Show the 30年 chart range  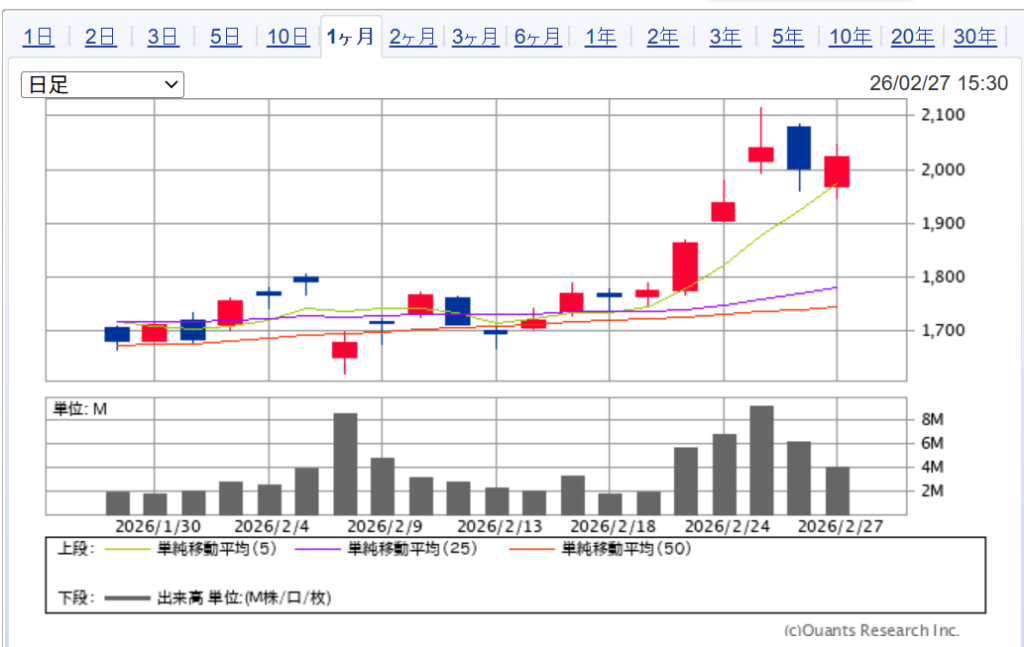(975, 38)
